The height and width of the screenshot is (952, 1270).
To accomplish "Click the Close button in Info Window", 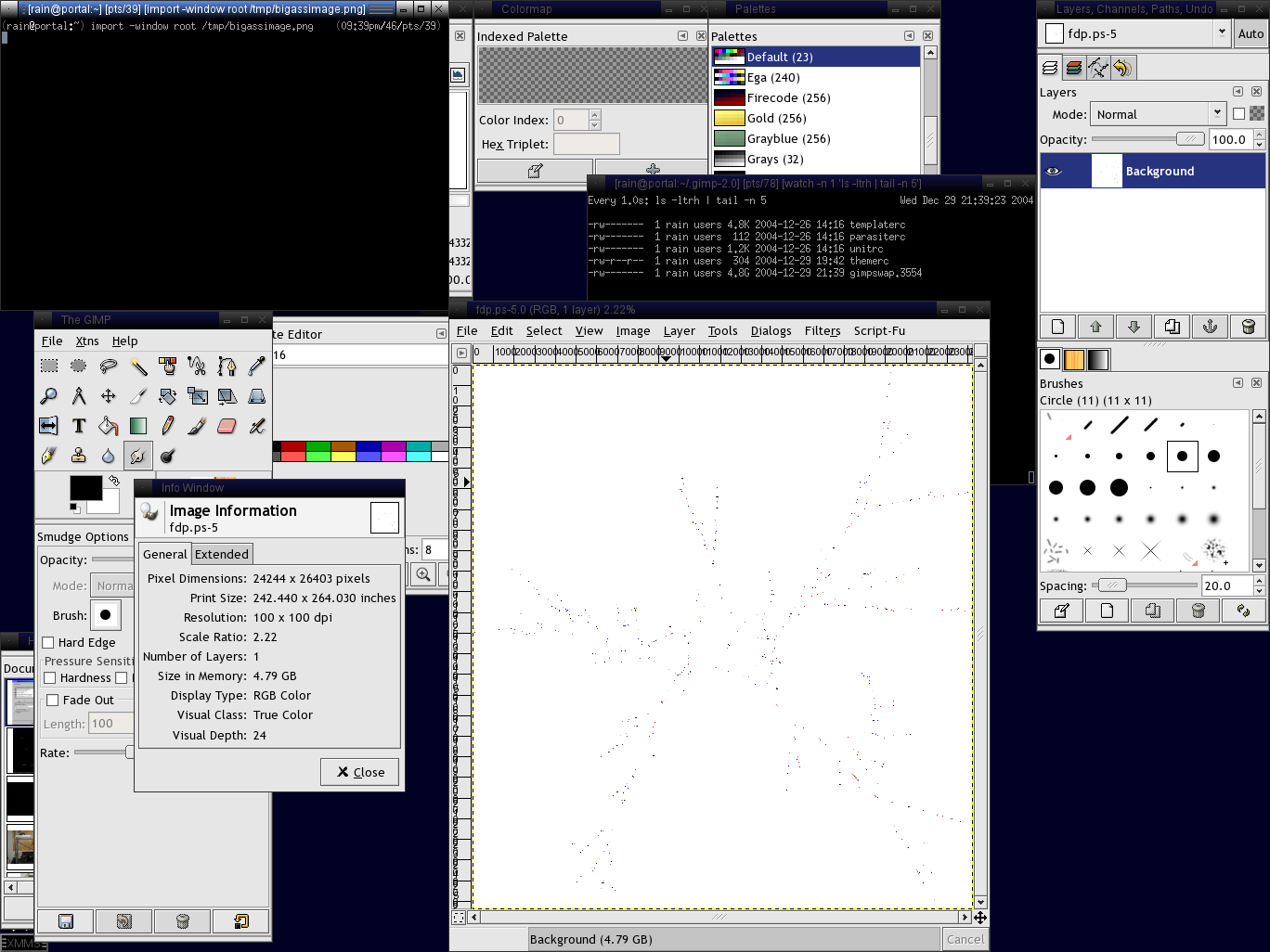I will click(360, 772).
